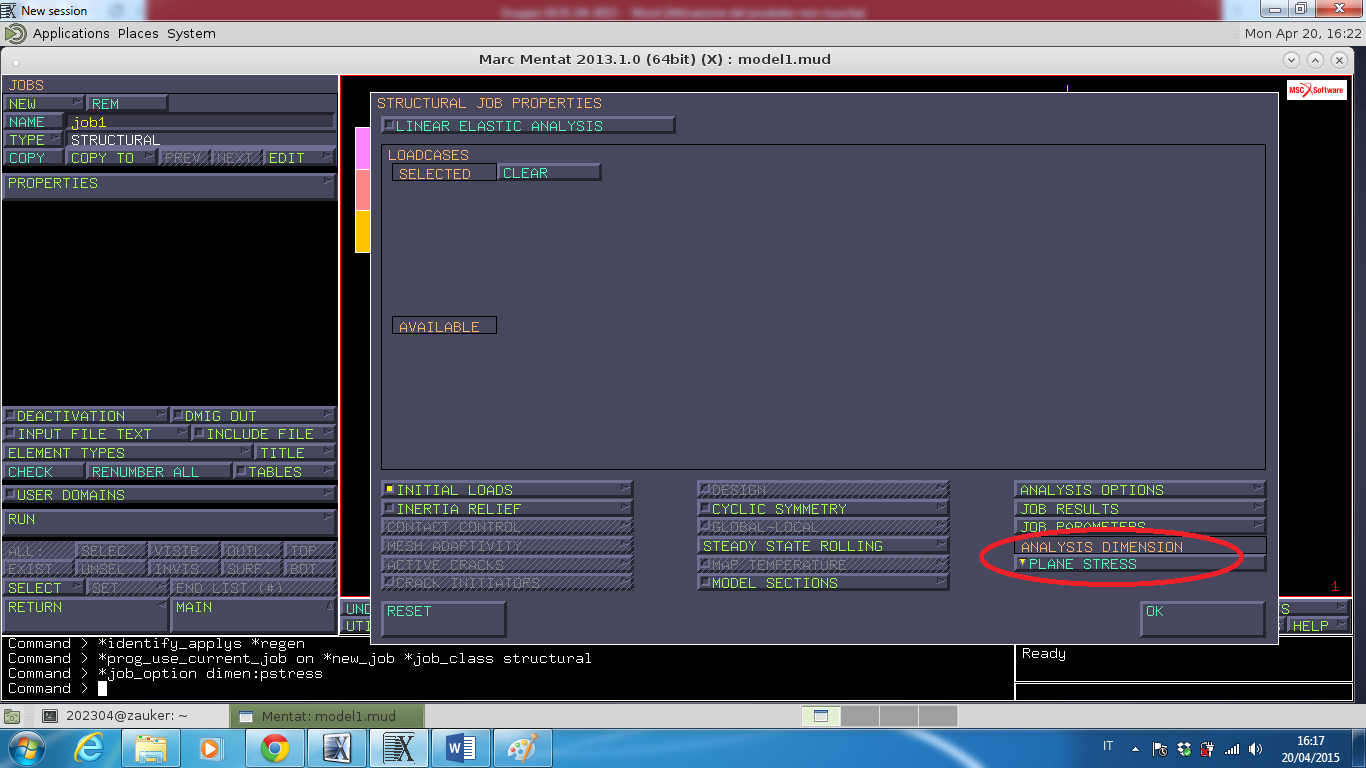Expand the RUN submenu
This screenshot has height=768, width=1366.
pos(169,521)
